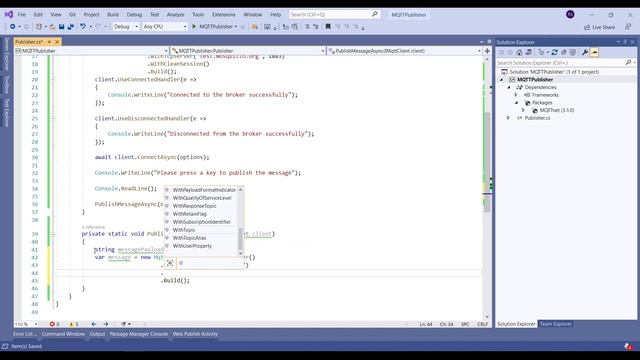Click Pending Changes Filter icon in Solution Explorer
This screenshot has width=640, height=360.
(542, 52)
